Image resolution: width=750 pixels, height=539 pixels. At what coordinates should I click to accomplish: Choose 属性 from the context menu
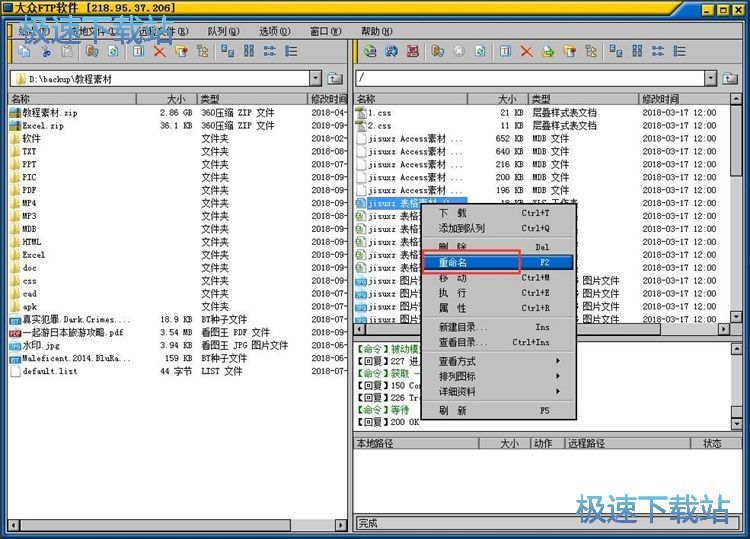click(x=497, y=308)
